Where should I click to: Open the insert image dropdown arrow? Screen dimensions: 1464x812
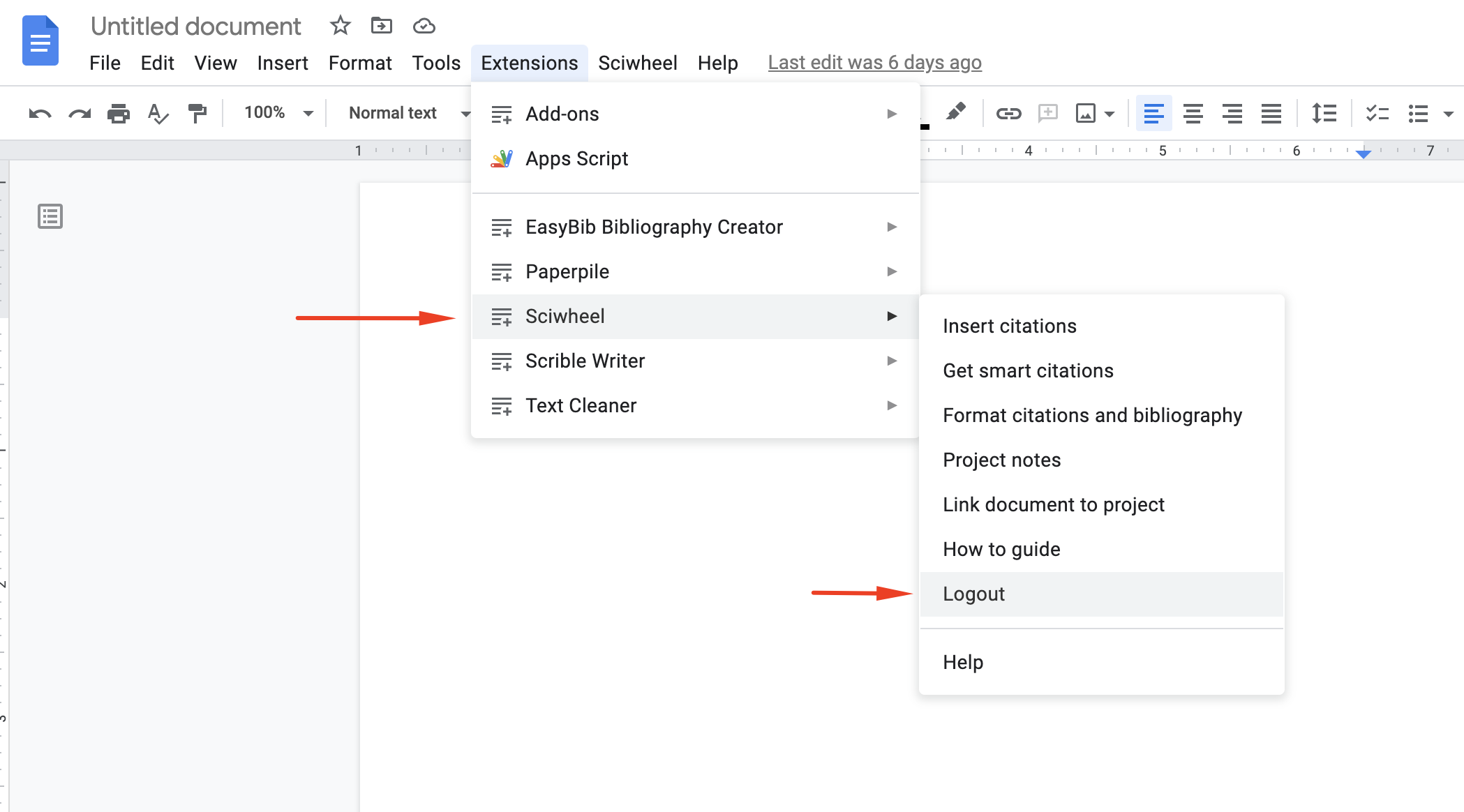(1110, 114)
